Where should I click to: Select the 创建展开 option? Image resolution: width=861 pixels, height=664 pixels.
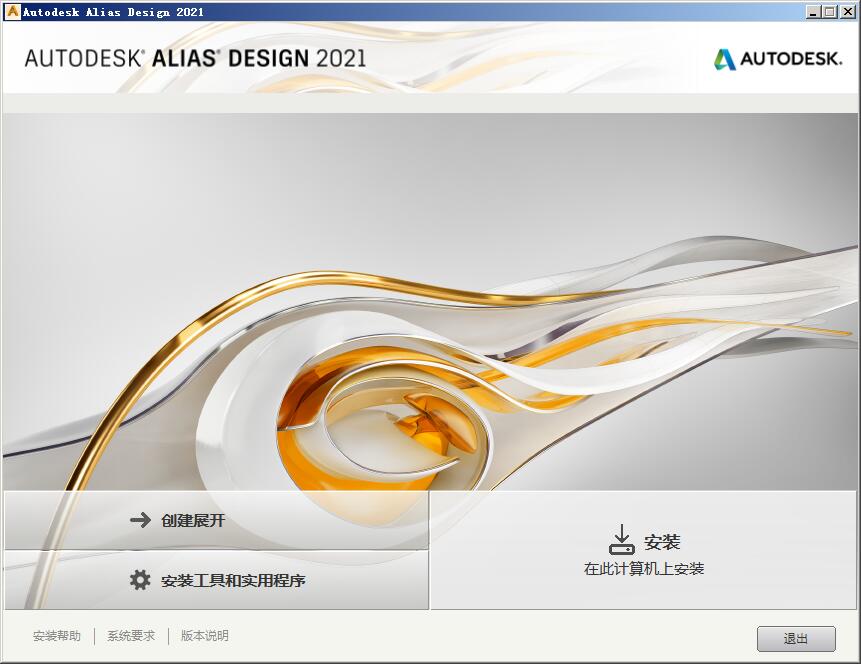[x=216, y=520]
